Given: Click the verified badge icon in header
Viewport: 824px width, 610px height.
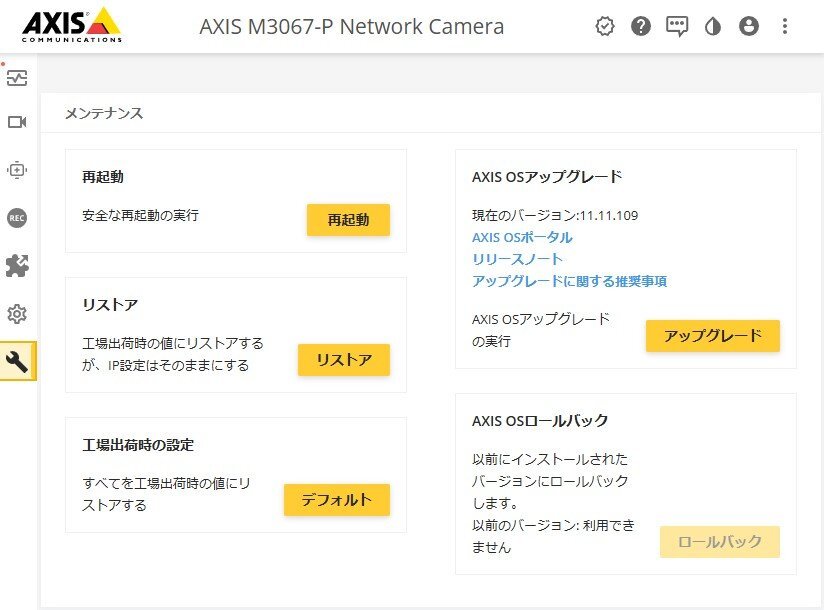Looking at the screenshot, I should coord(604,27).
